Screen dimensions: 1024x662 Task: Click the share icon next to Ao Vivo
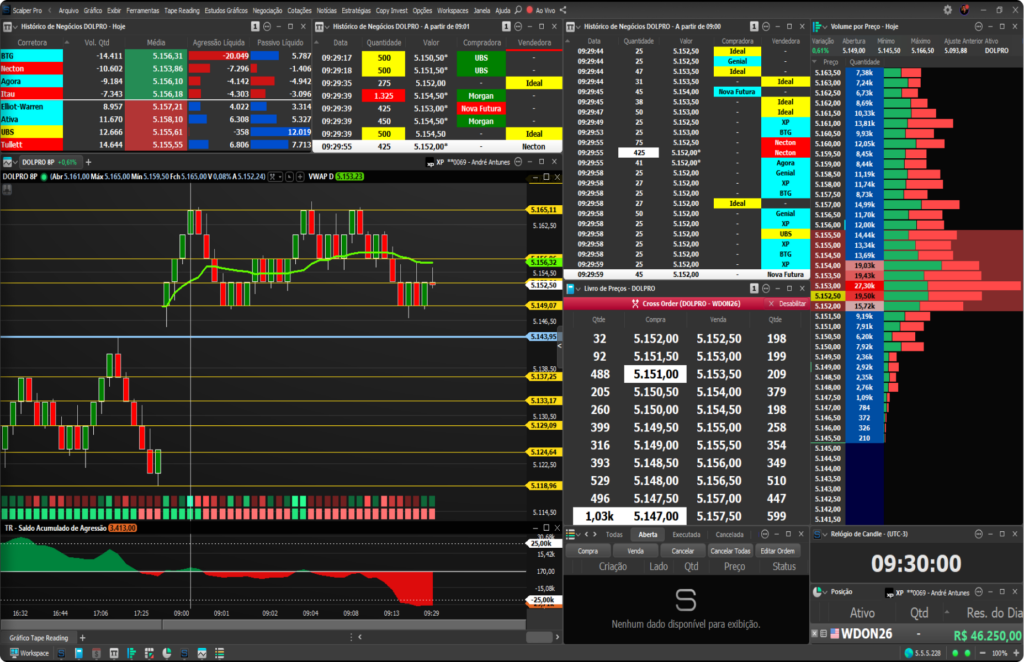tap(563, 10)
